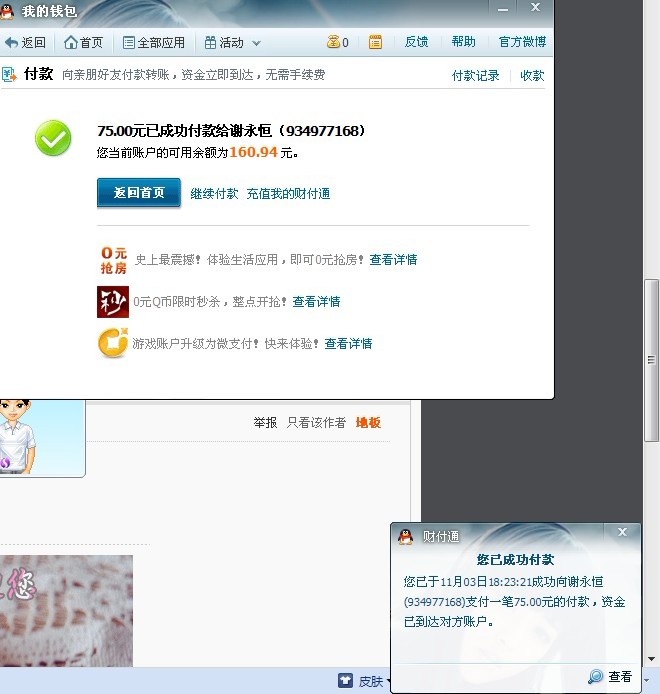Screen dimensions: 660x694
Task: Switch to 收款 receive money
Action: point(532,76)
